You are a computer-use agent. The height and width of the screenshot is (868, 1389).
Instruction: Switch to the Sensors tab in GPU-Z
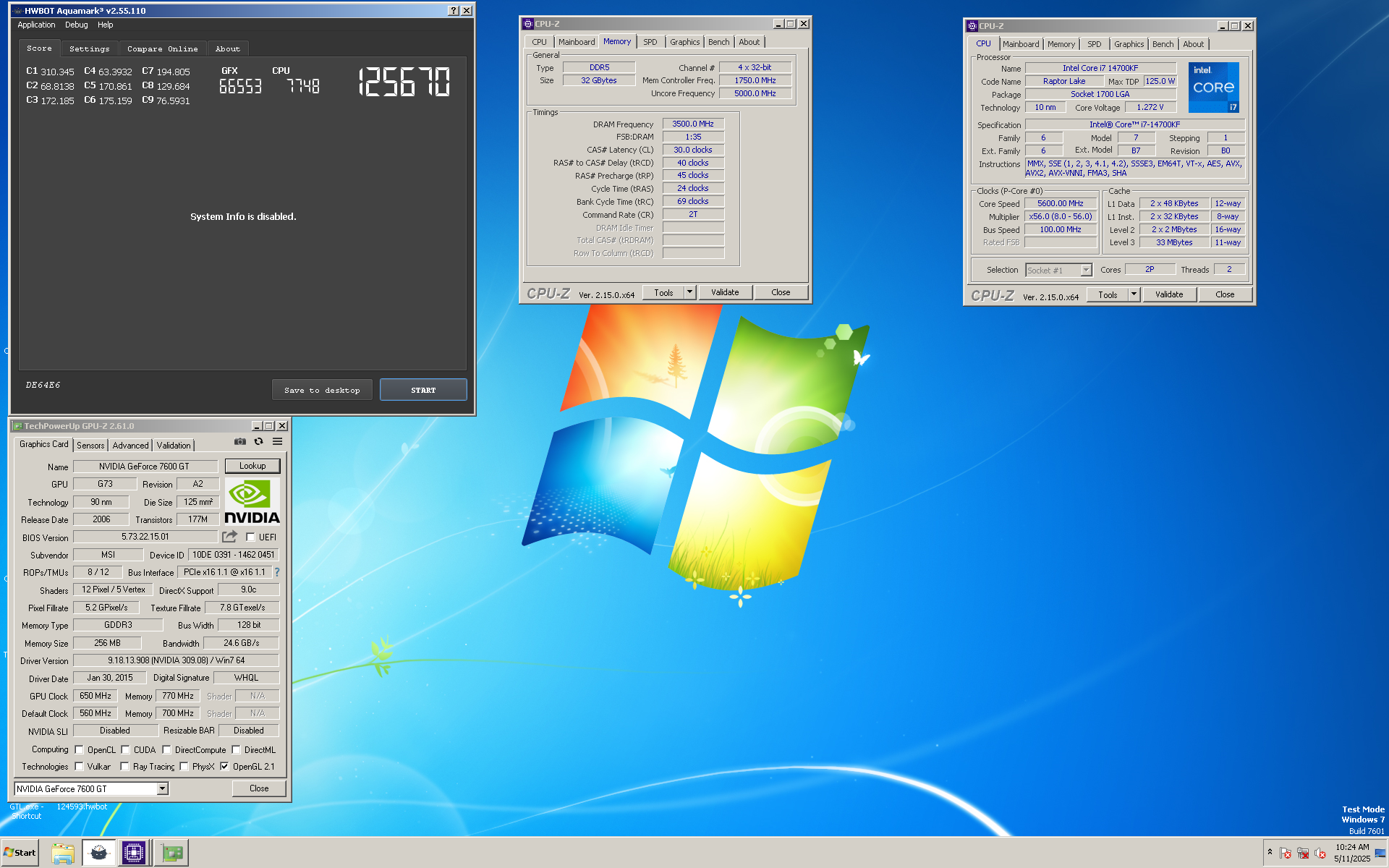(x=90, y=446)
